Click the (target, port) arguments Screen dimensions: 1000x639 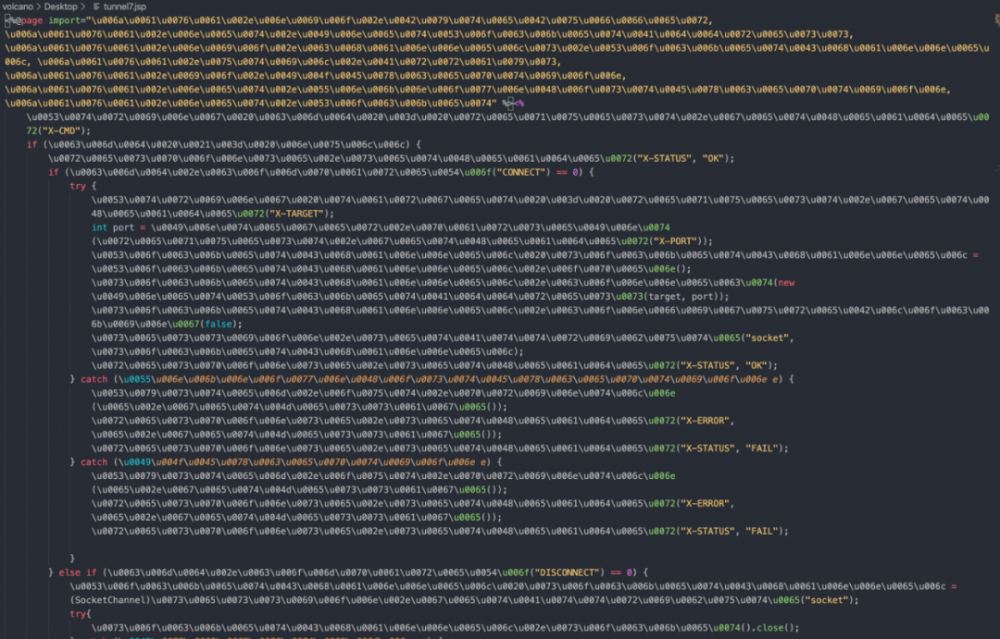(681, 297)
